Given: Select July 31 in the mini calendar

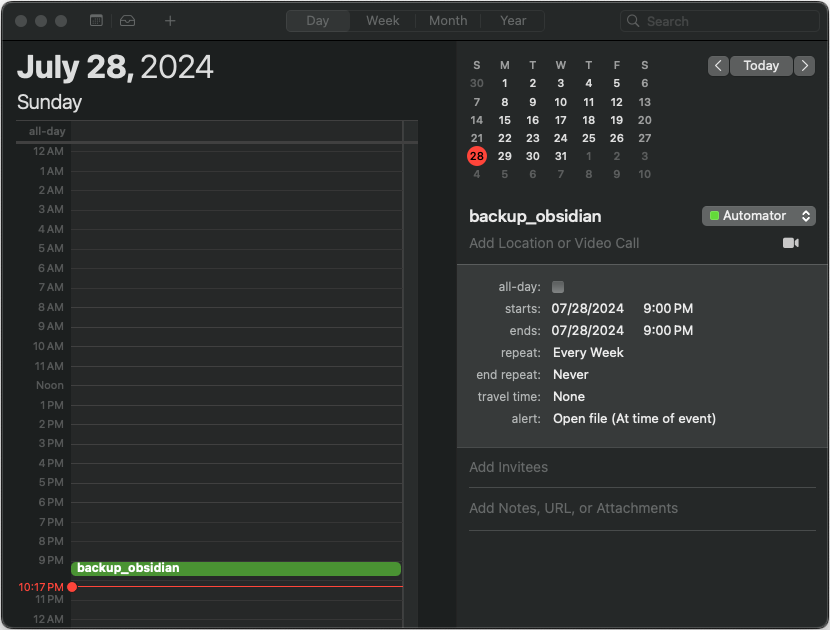Looking at the screenshot, I should click(x=561, y=156).
